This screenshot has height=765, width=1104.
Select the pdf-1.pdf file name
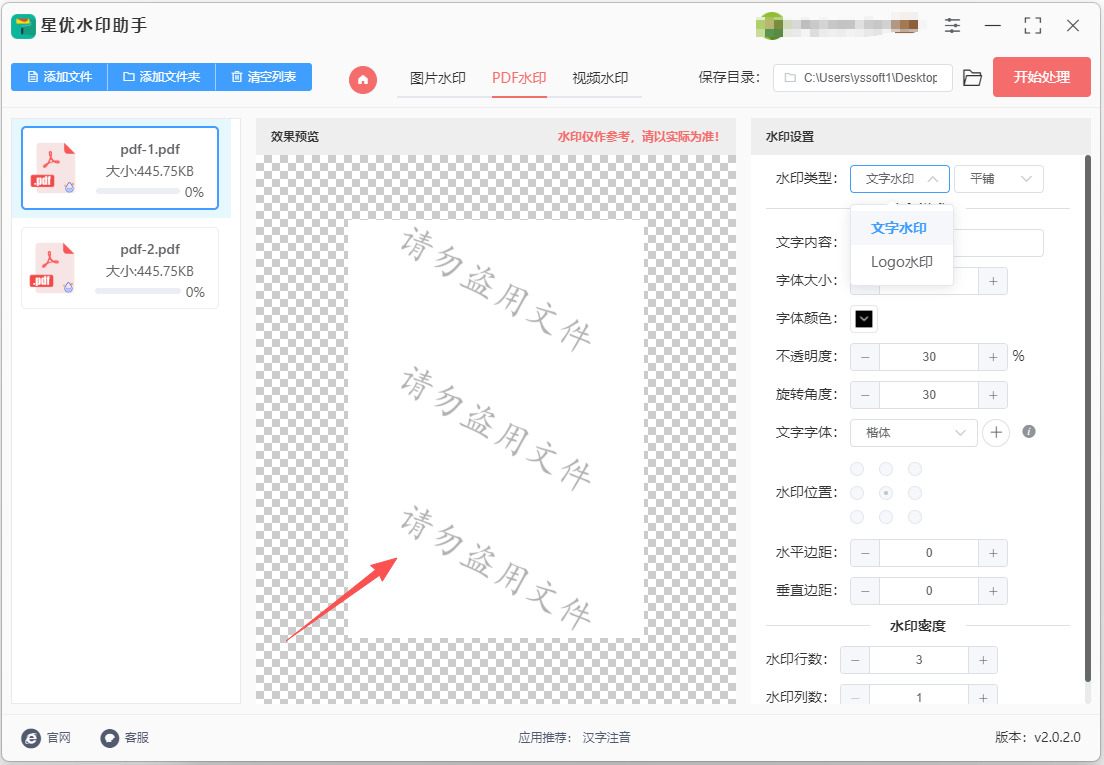(150, 149)
